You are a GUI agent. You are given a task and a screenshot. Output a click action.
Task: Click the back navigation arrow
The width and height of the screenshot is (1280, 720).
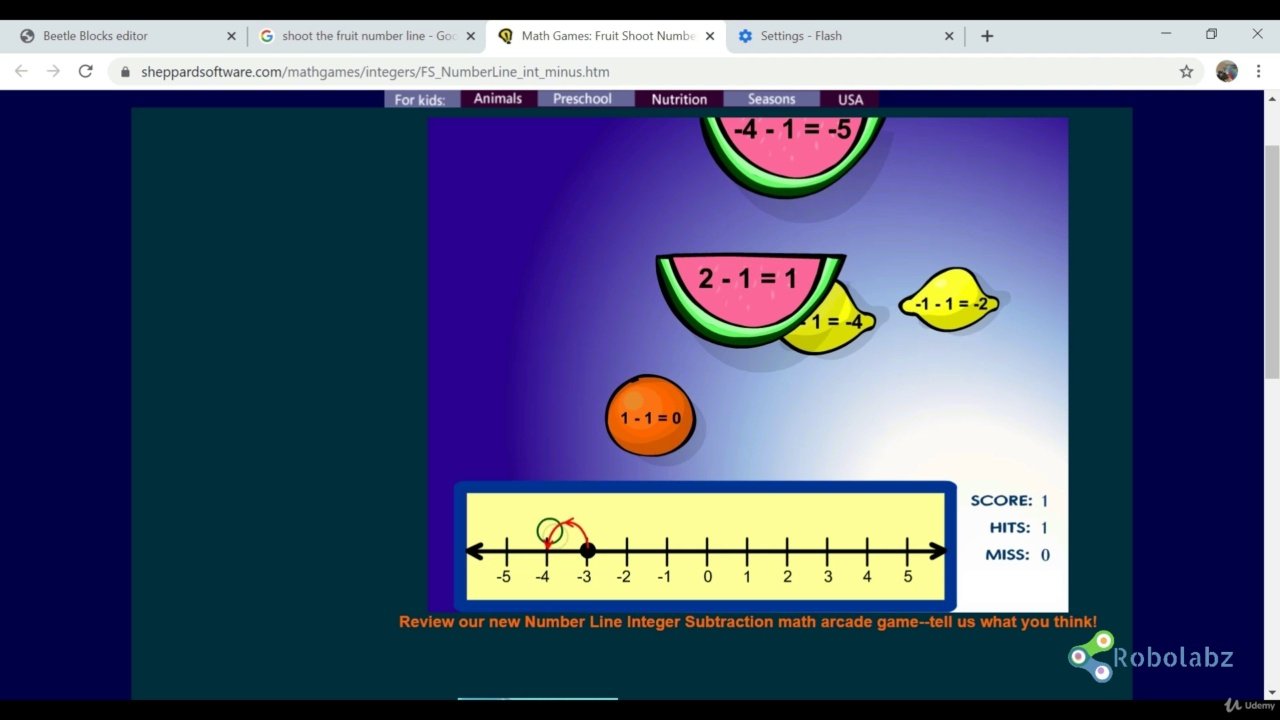[x=21, y=71]
